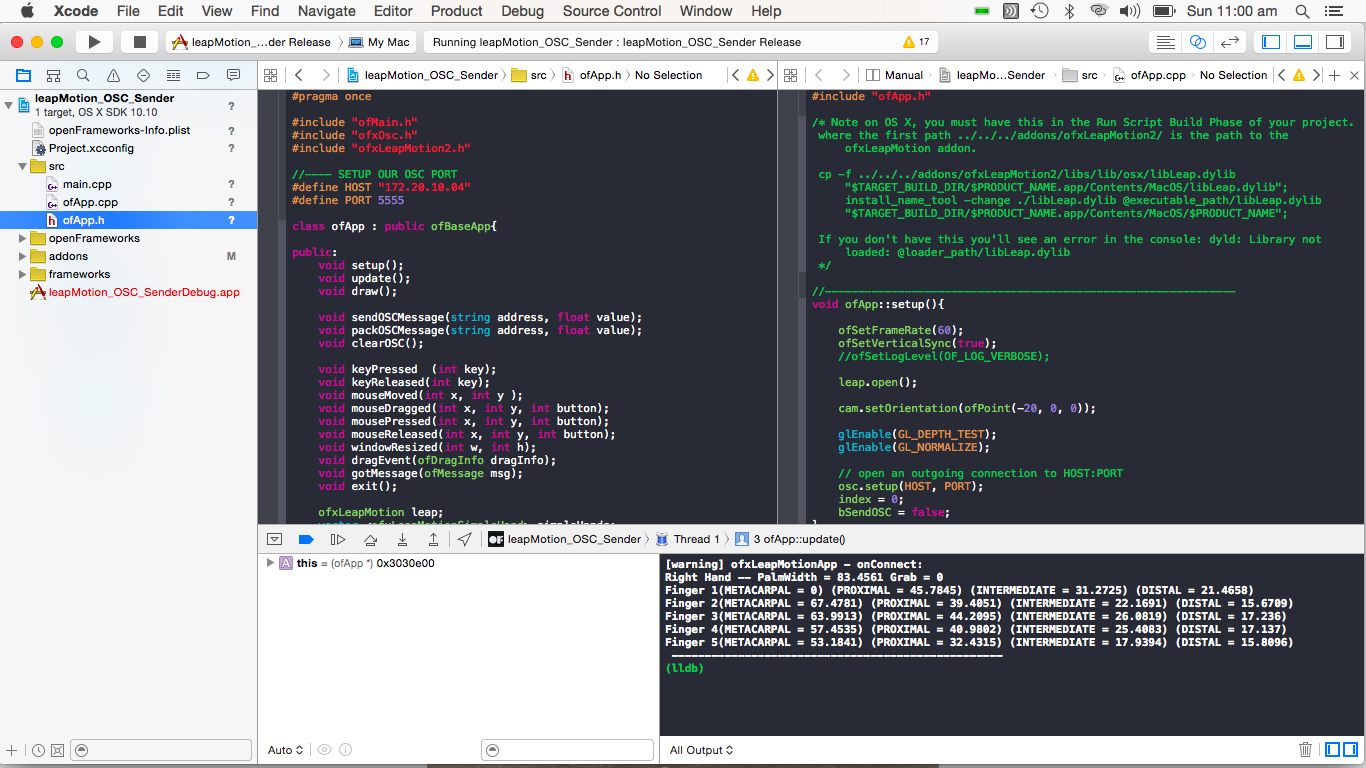Open the Breakpoint navigator

203,75
